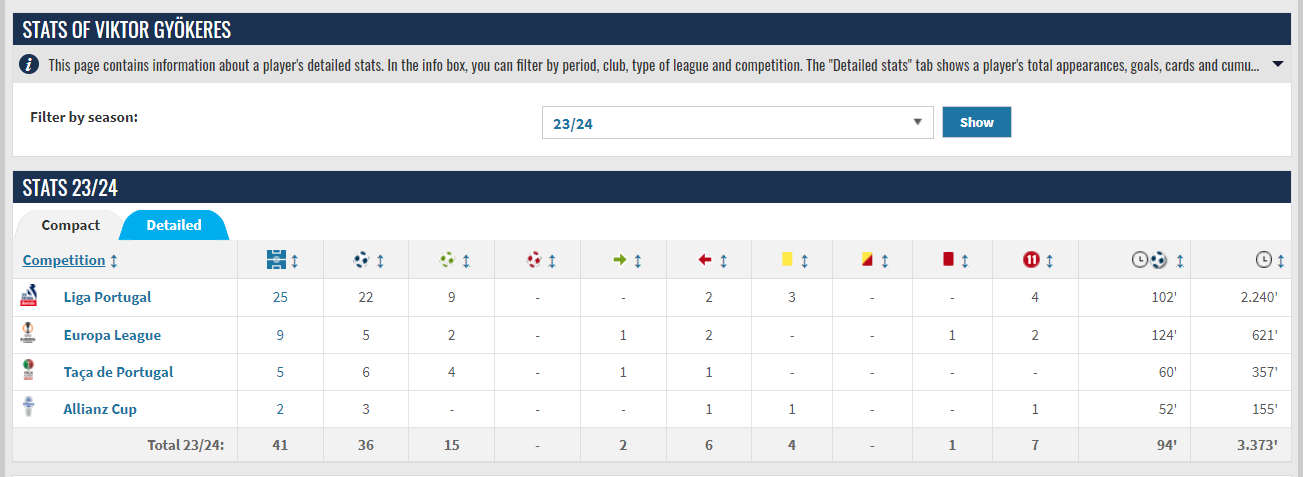The height and width of the screenshot is (477, 1303).
Task: Expand the info description arrow
Action: [1277, 65]
